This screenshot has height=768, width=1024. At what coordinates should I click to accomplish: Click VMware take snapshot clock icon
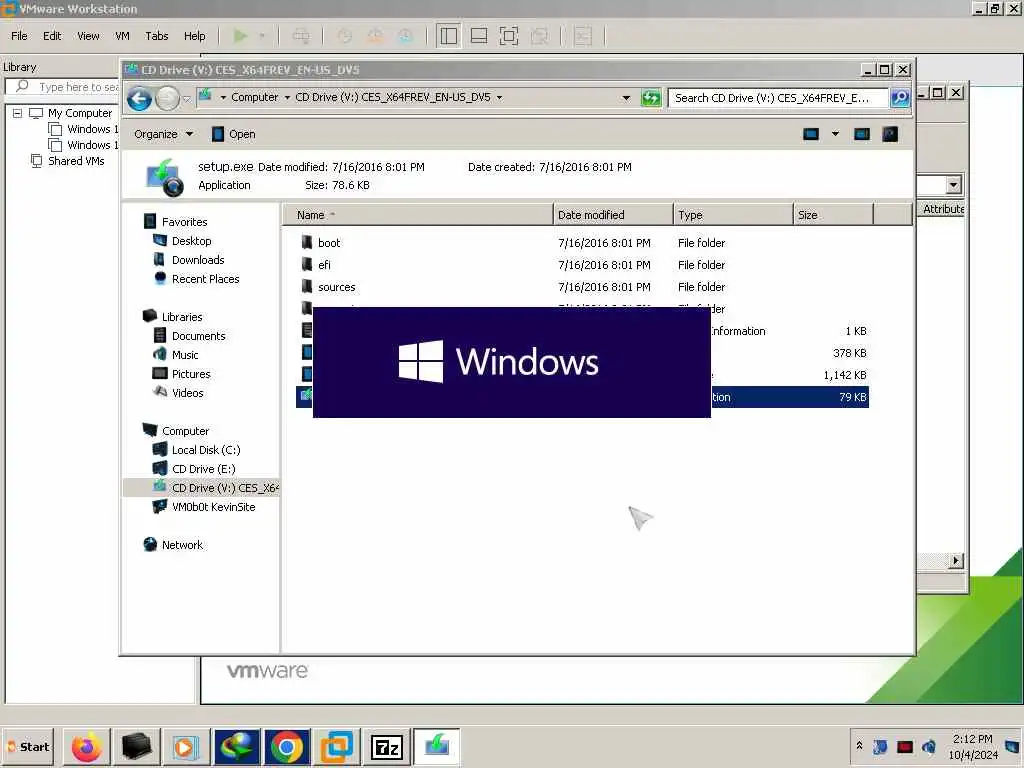click(344, 36)
